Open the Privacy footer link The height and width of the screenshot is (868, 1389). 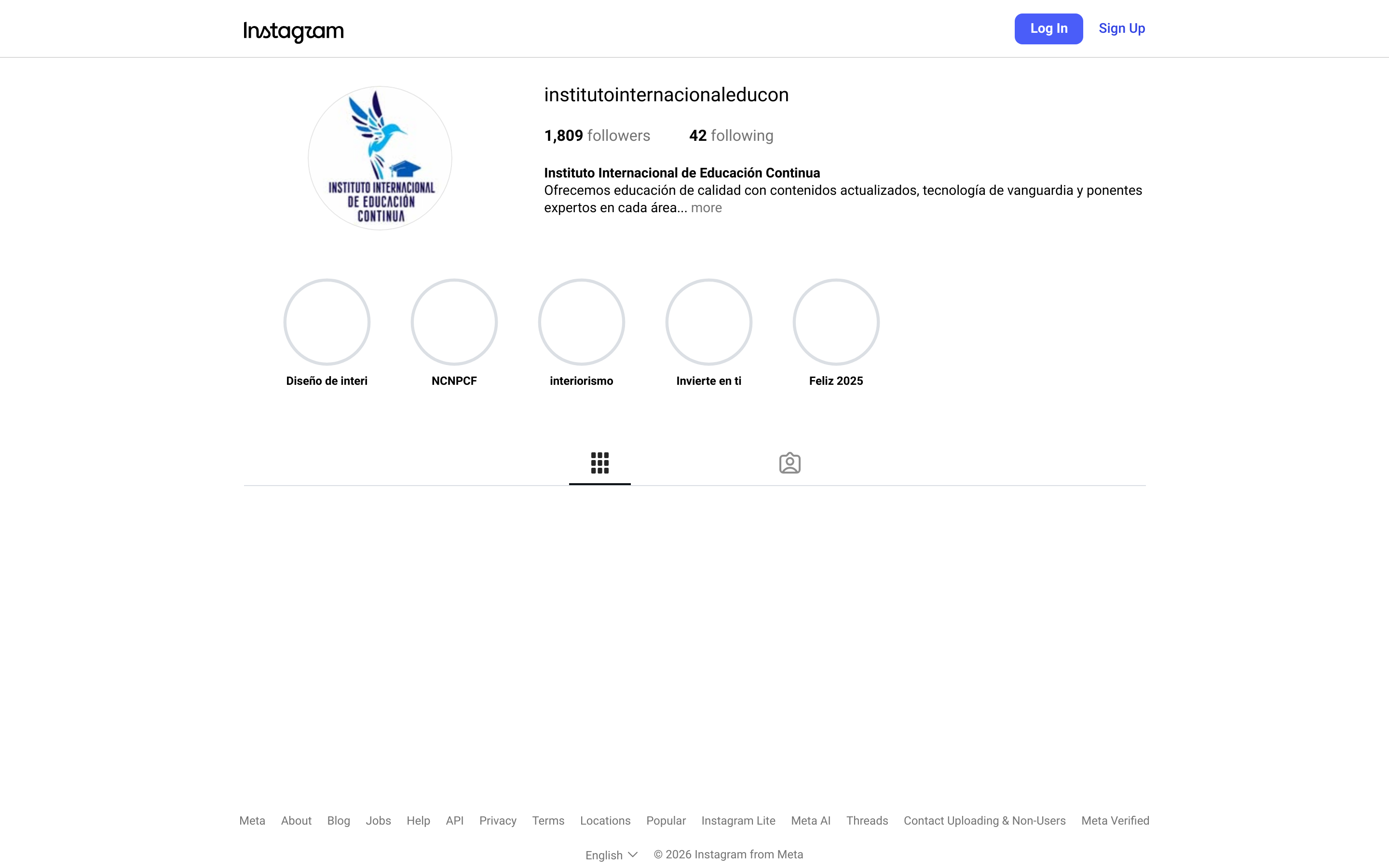[498, 820]
